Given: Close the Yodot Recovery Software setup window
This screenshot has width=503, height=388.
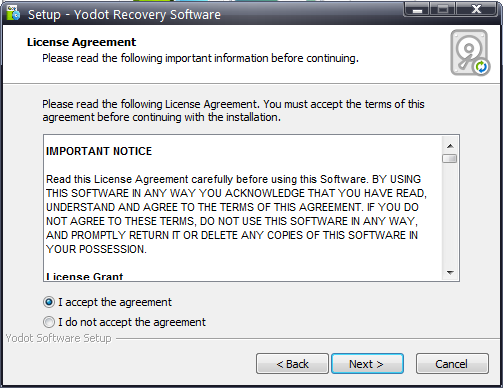Looking at the screenshot, I should [x=477, y=9].
